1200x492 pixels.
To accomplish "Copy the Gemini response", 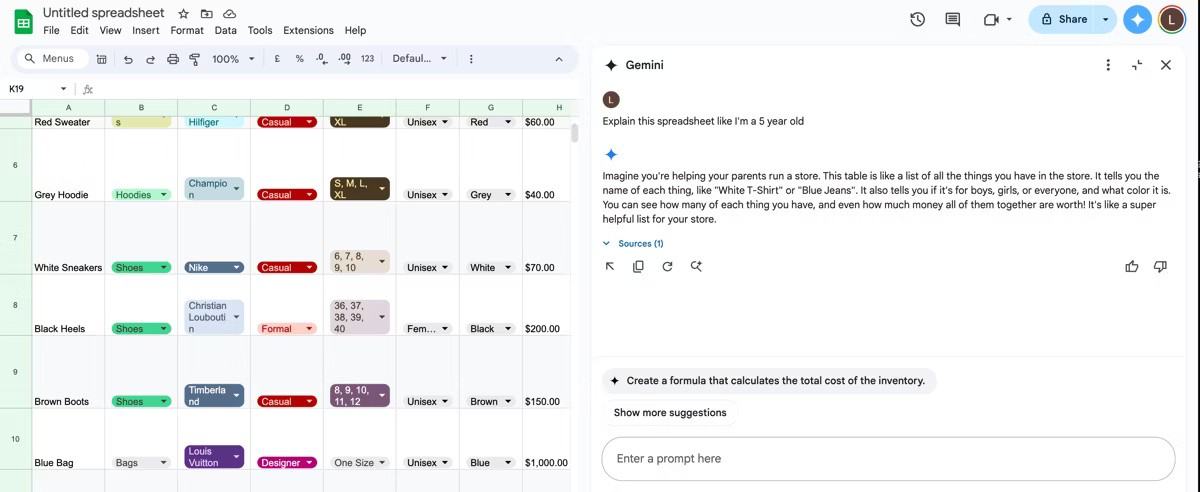I will pyautogui.click(x=638, y=266).
